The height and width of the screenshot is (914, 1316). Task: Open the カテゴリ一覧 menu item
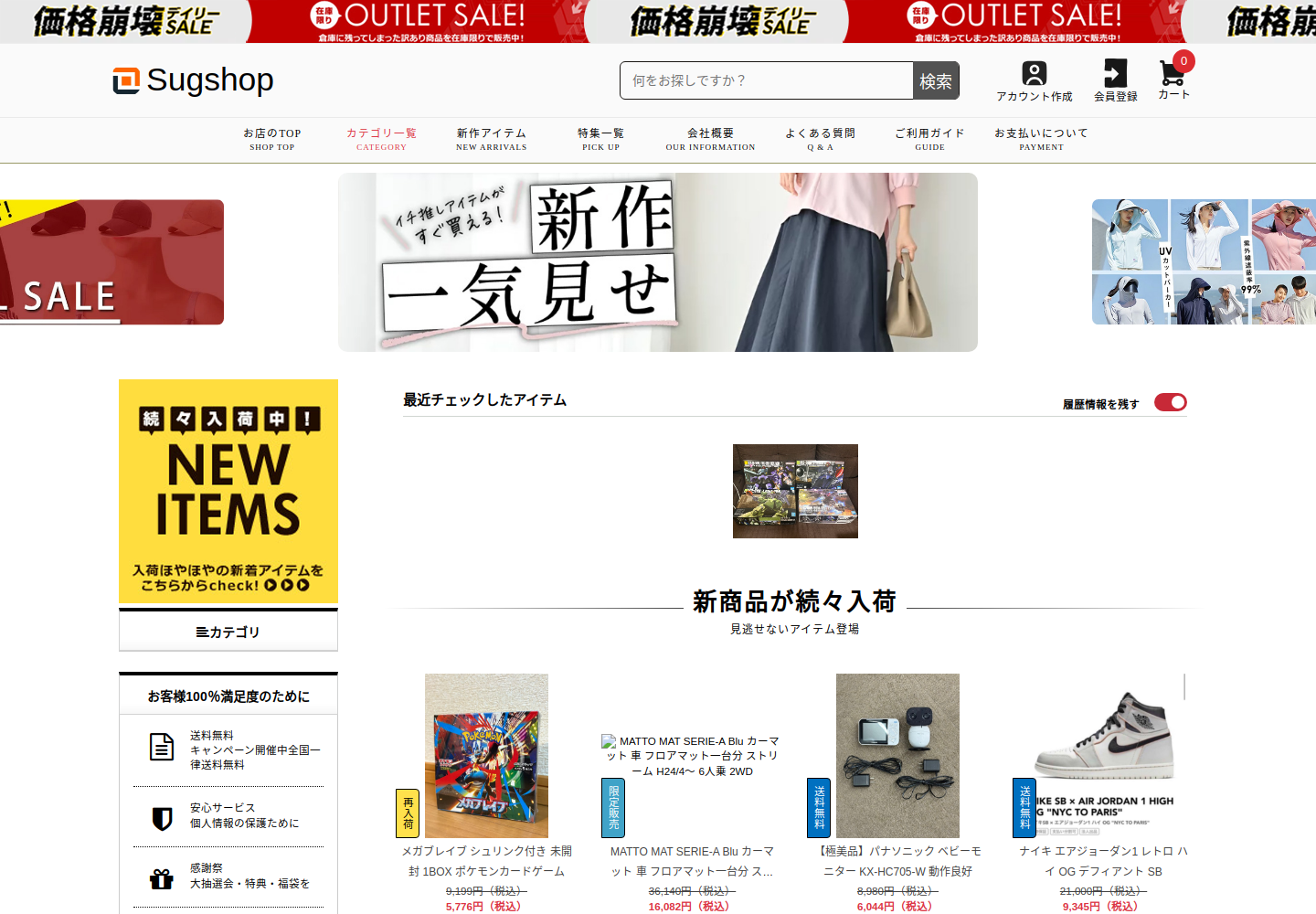381,140
